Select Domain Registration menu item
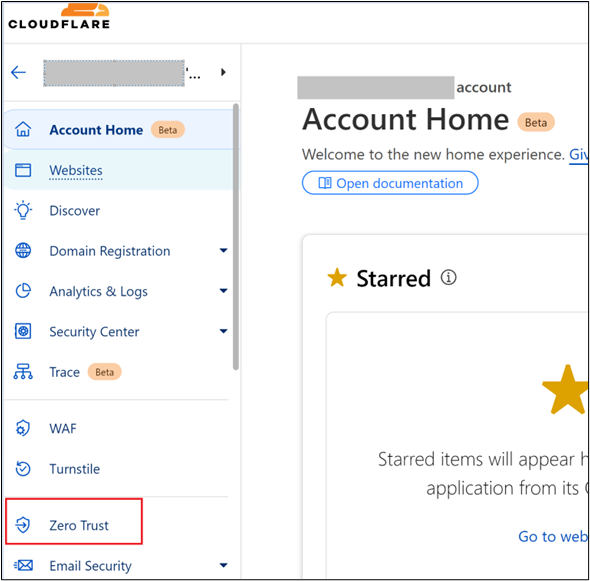The height and width of the screenshot is (581, 590). [110, 251]
